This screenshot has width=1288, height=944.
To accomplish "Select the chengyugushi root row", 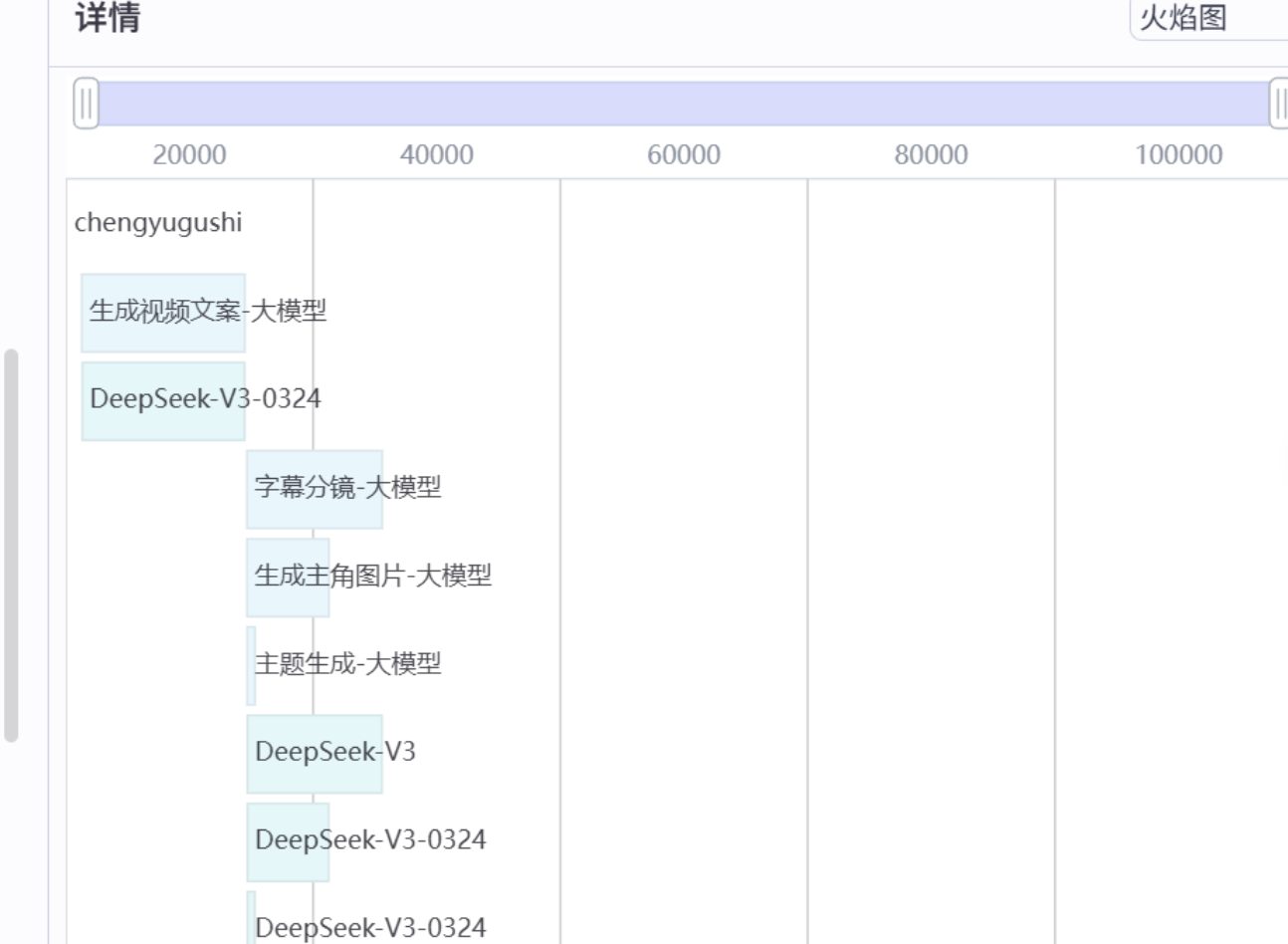I will tap(158, 222).
